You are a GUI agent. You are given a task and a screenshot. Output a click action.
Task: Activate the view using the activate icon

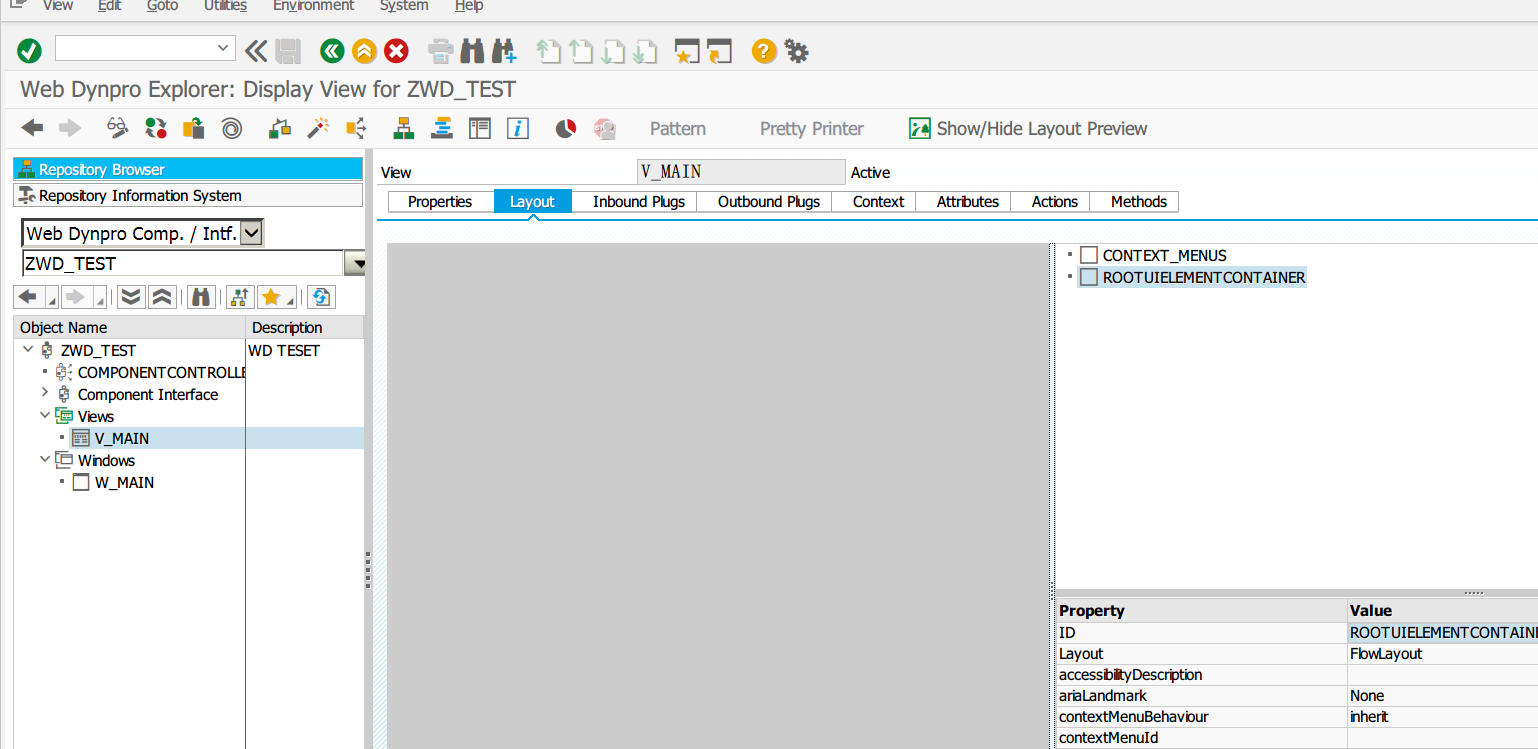click(155, 128)
